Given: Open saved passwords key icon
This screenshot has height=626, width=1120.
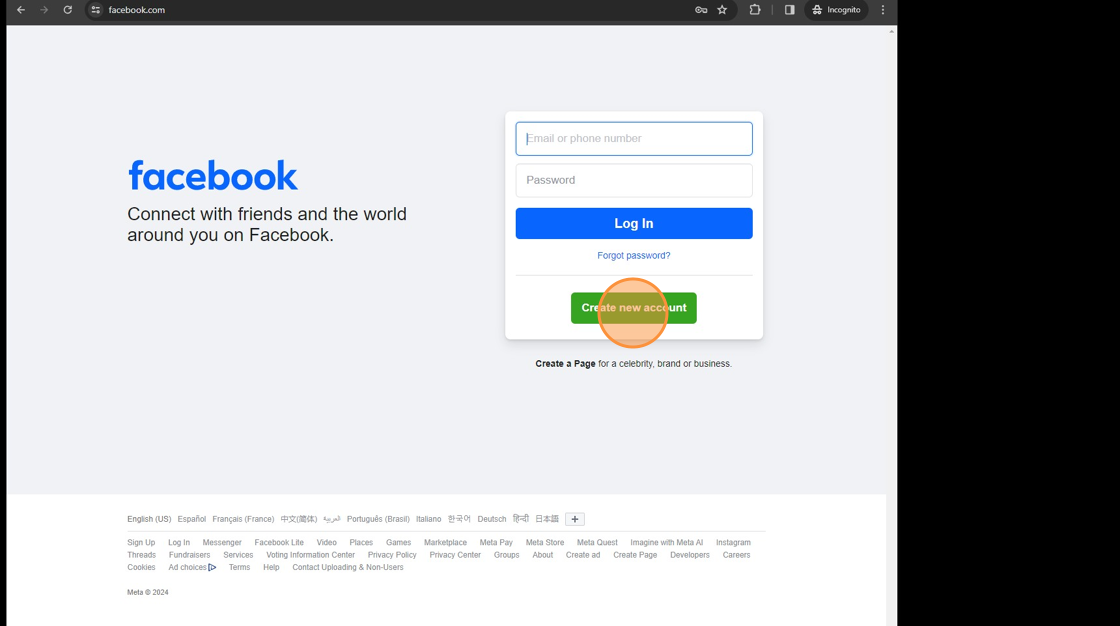Looking at the screenshot, I should (x=701, y=10).
